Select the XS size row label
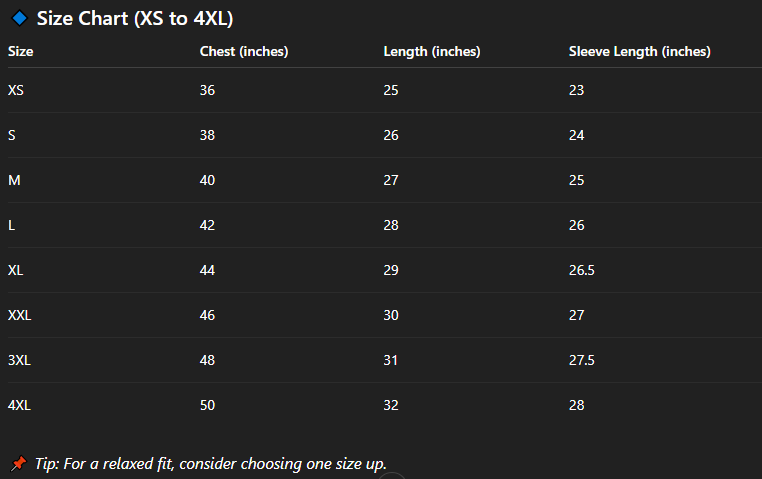The image size is (762, 479). point(16,90)
